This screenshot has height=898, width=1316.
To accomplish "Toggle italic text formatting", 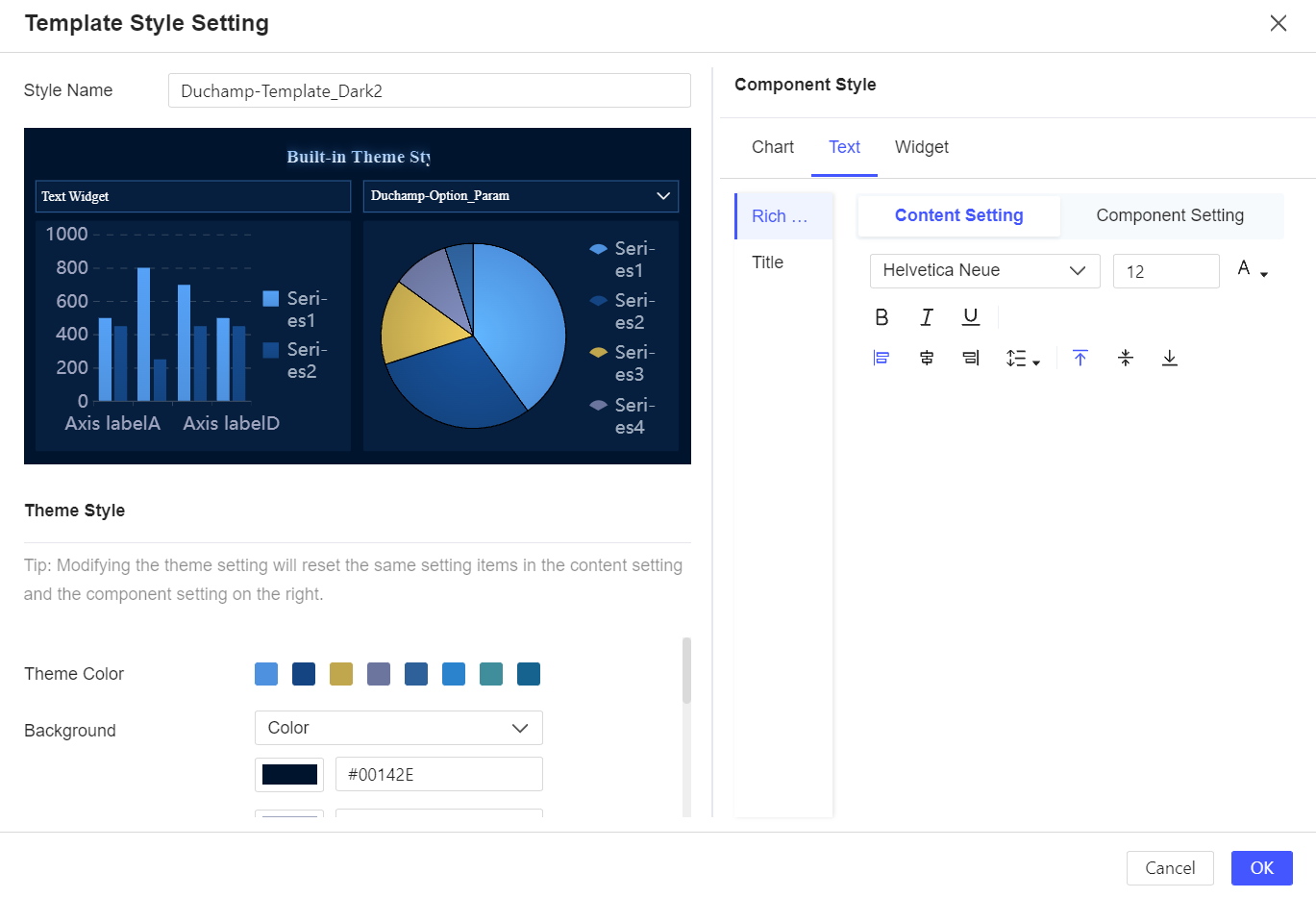I will click(927, 317).
